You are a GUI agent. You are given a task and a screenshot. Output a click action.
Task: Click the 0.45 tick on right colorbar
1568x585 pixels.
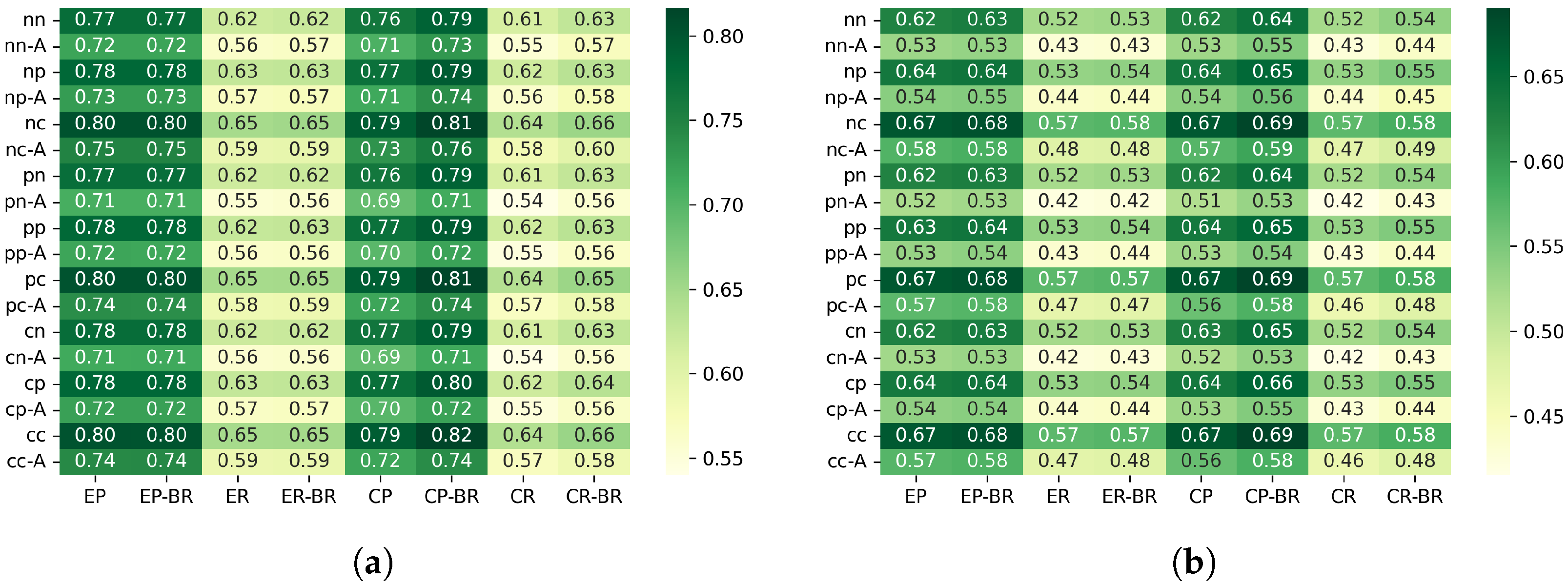click(1543, 417)
